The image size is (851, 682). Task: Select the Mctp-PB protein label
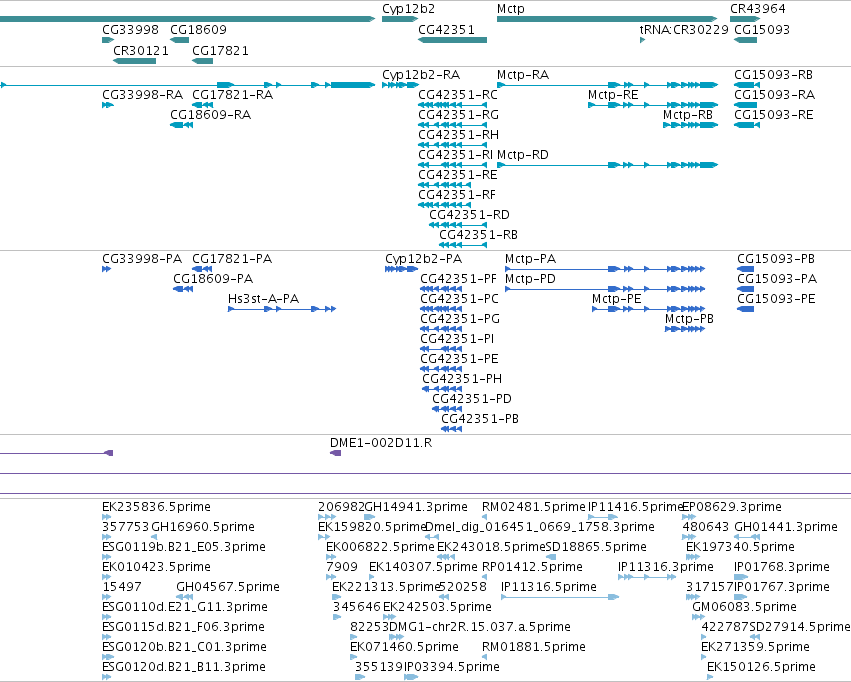[689, 319]
